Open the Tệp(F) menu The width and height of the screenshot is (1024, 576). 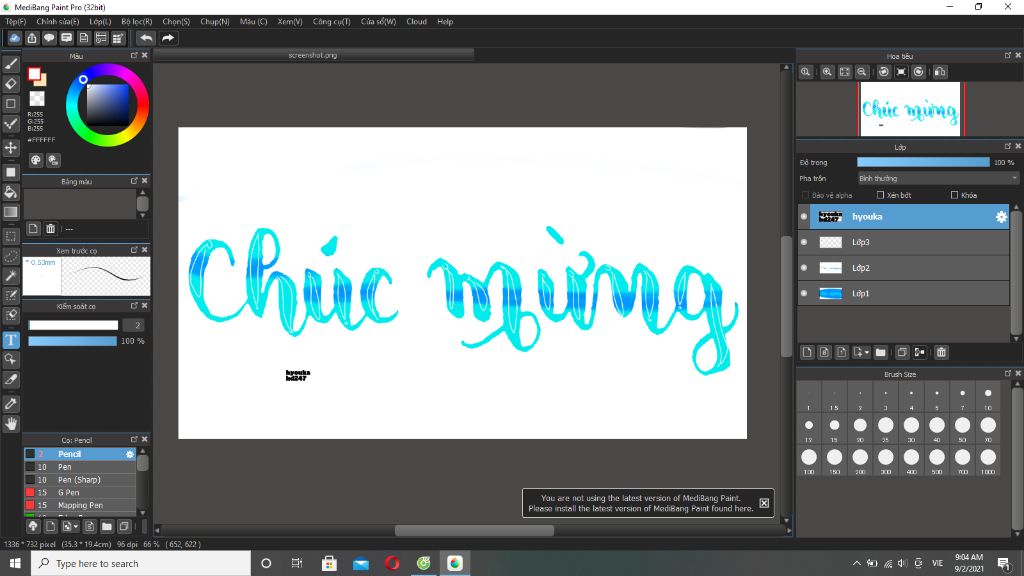coord(16,22)
